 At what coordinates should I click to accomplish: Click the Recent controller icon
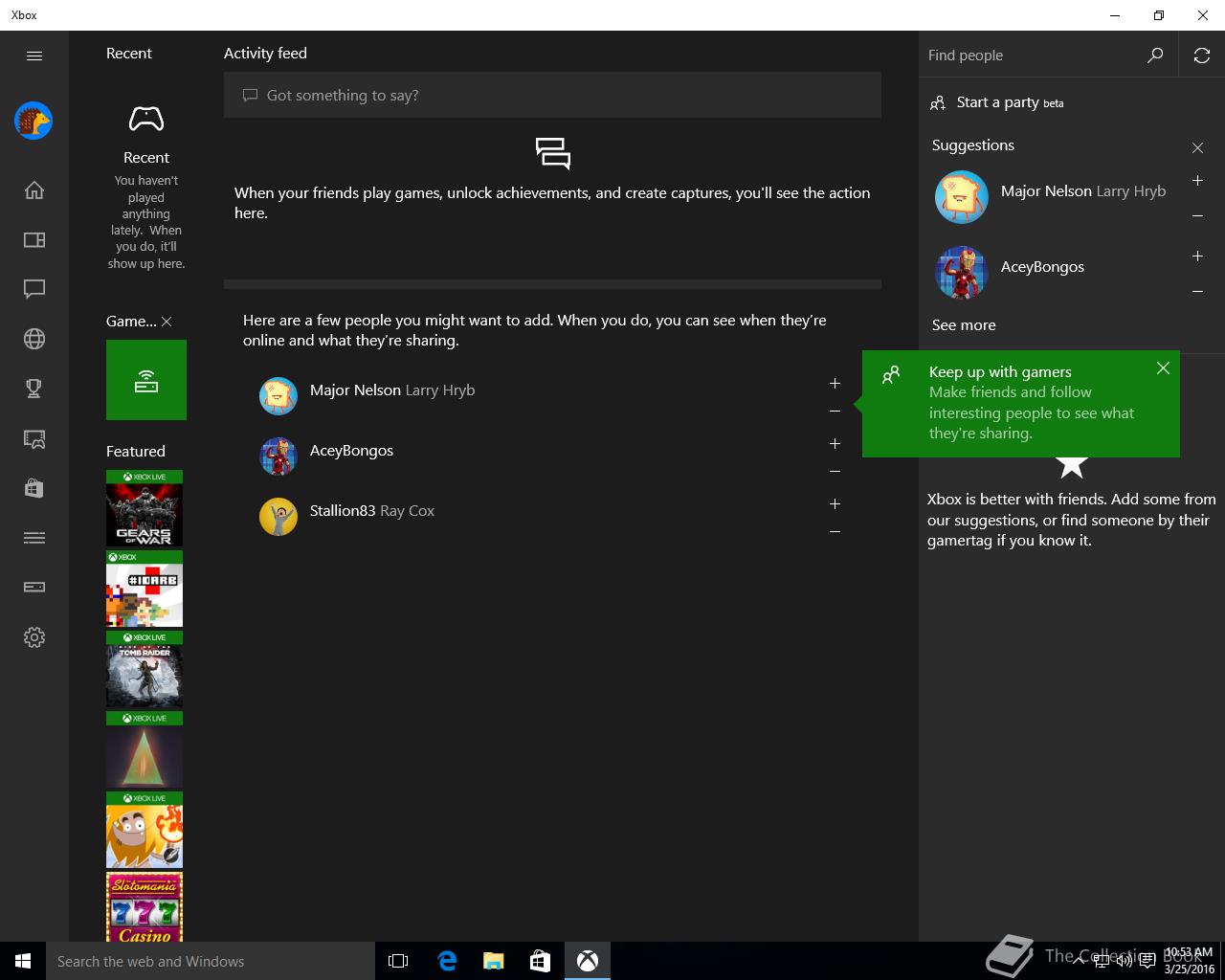tap(146, 119)
